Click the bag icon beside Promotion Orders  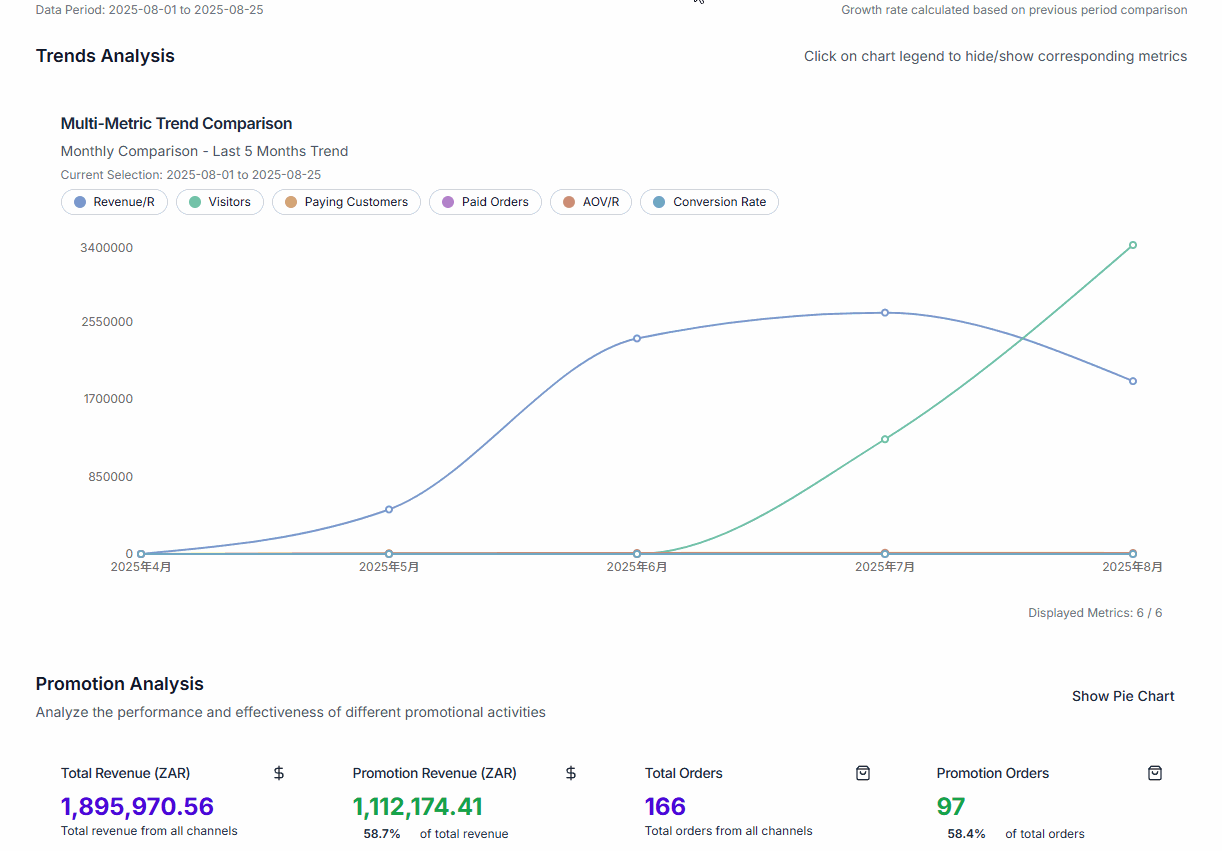[1155, 773]
